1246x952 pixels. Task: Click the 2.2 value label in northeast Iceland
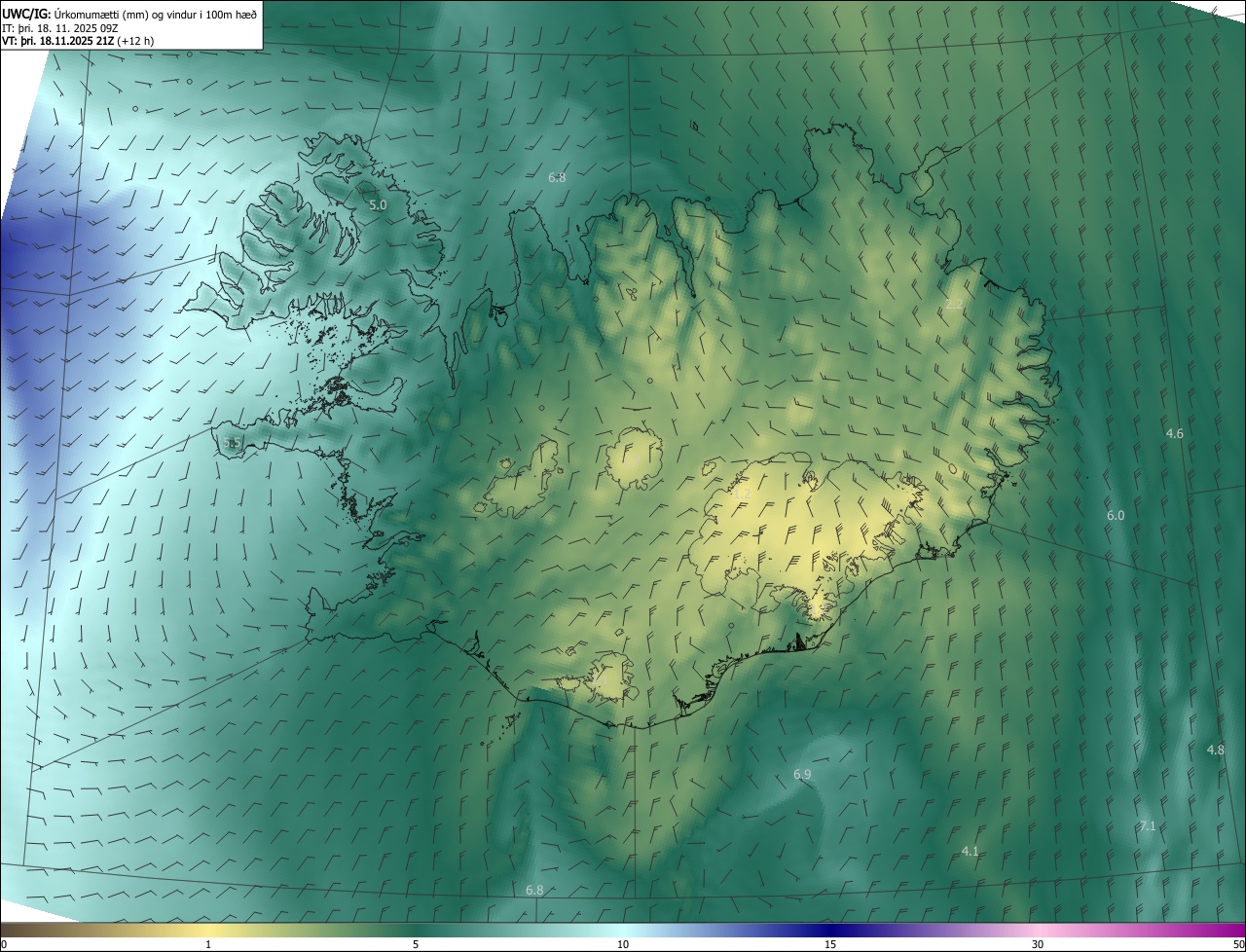click(954, 305)
